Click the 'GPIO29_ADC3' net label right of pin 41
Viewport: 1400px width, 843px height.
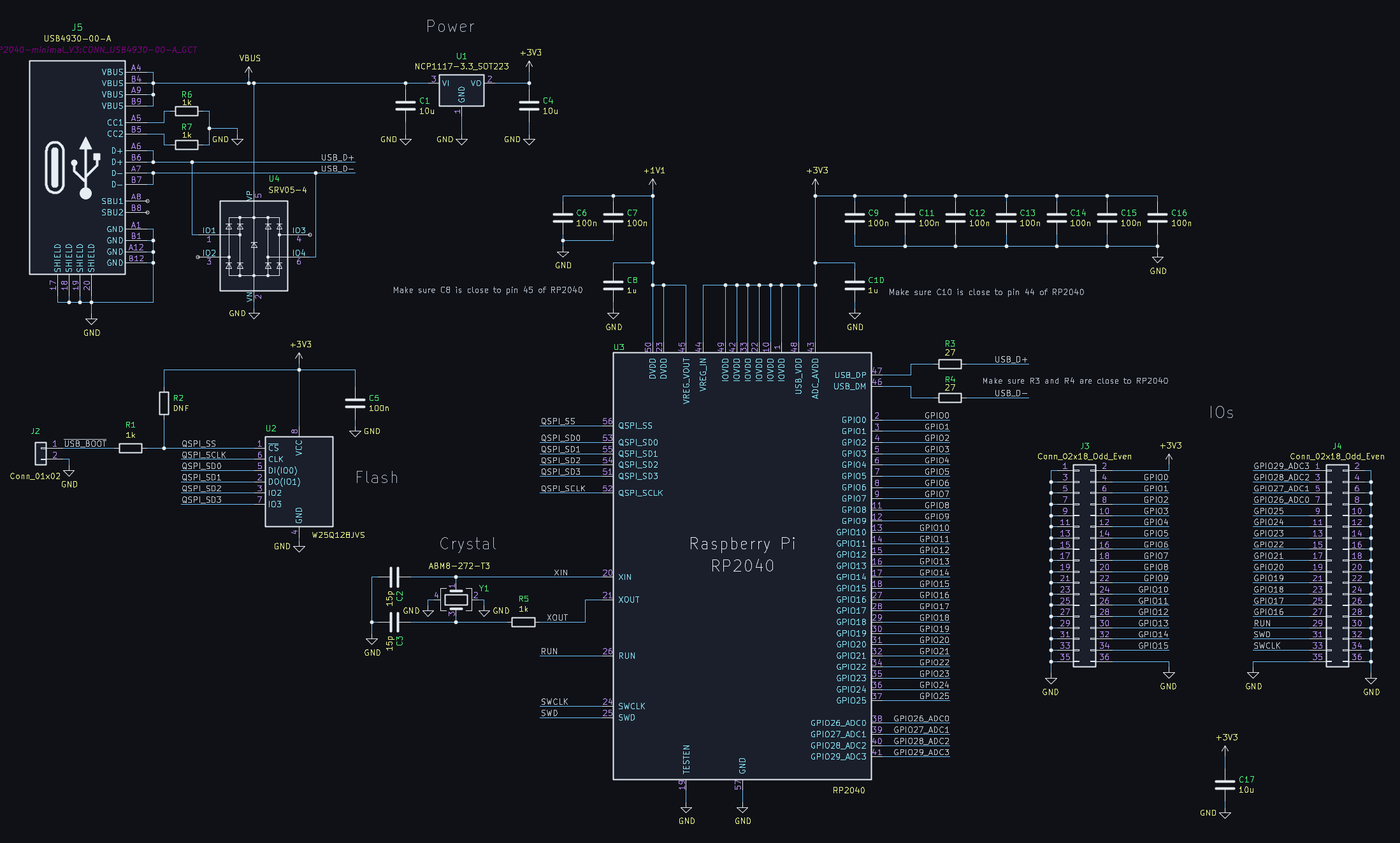(921, 753)
